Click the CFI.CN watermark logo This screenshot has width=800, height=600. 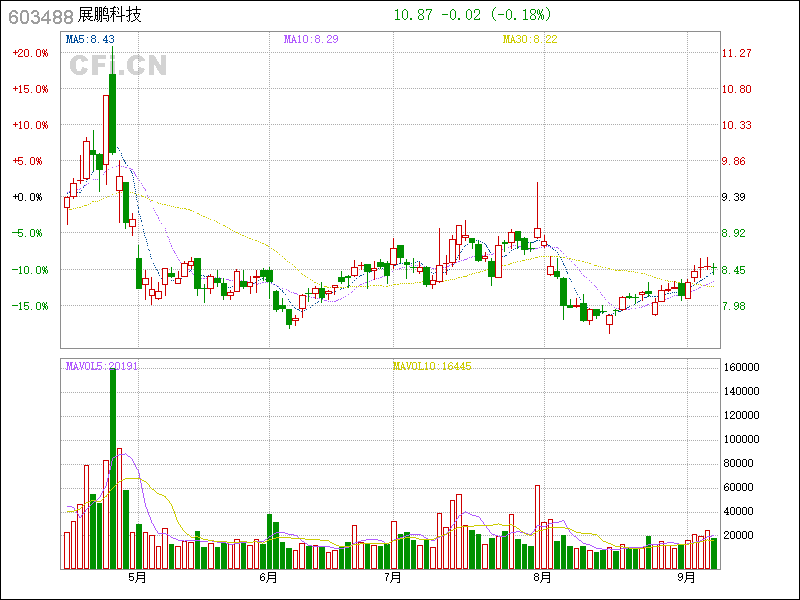click(x=118, y=66)
